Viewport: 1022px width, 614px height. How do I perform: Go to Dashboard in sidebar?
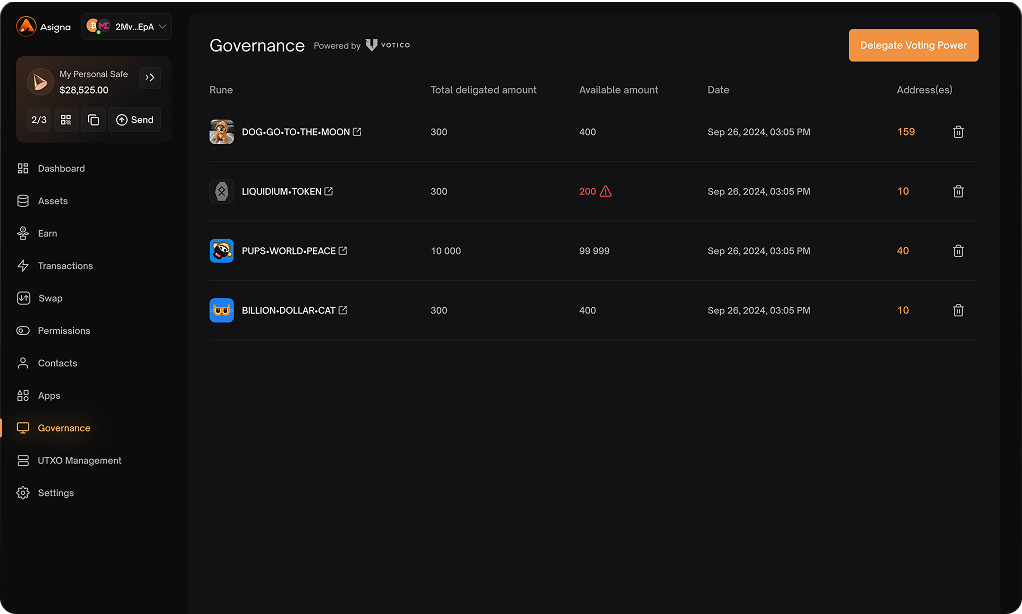coord(61,169)
